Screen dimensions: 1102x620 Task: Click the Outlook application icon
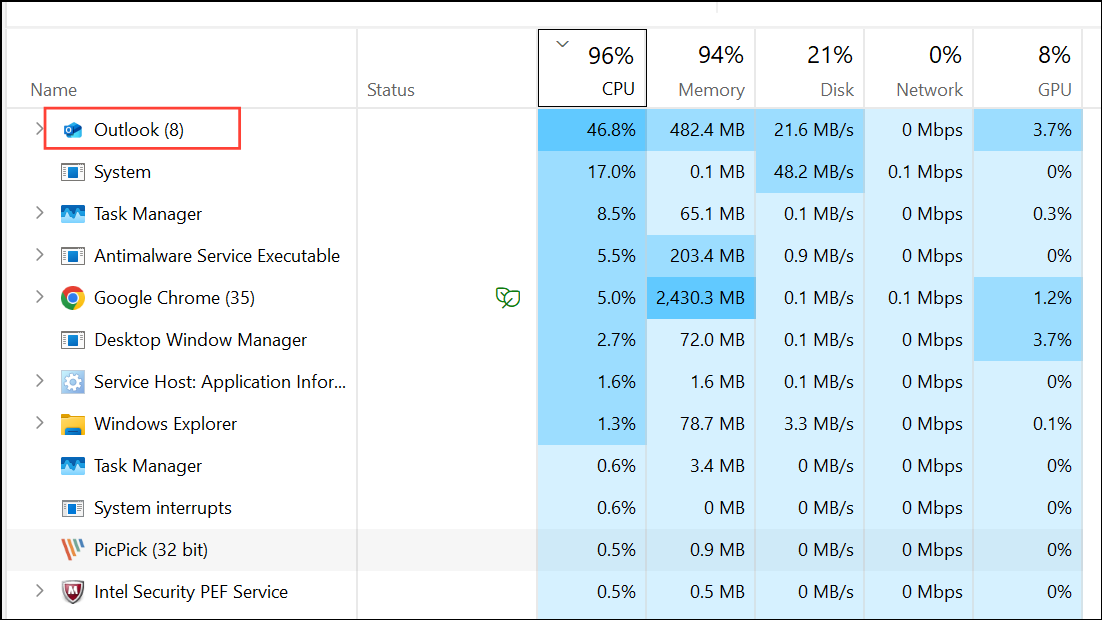(73, 129)
